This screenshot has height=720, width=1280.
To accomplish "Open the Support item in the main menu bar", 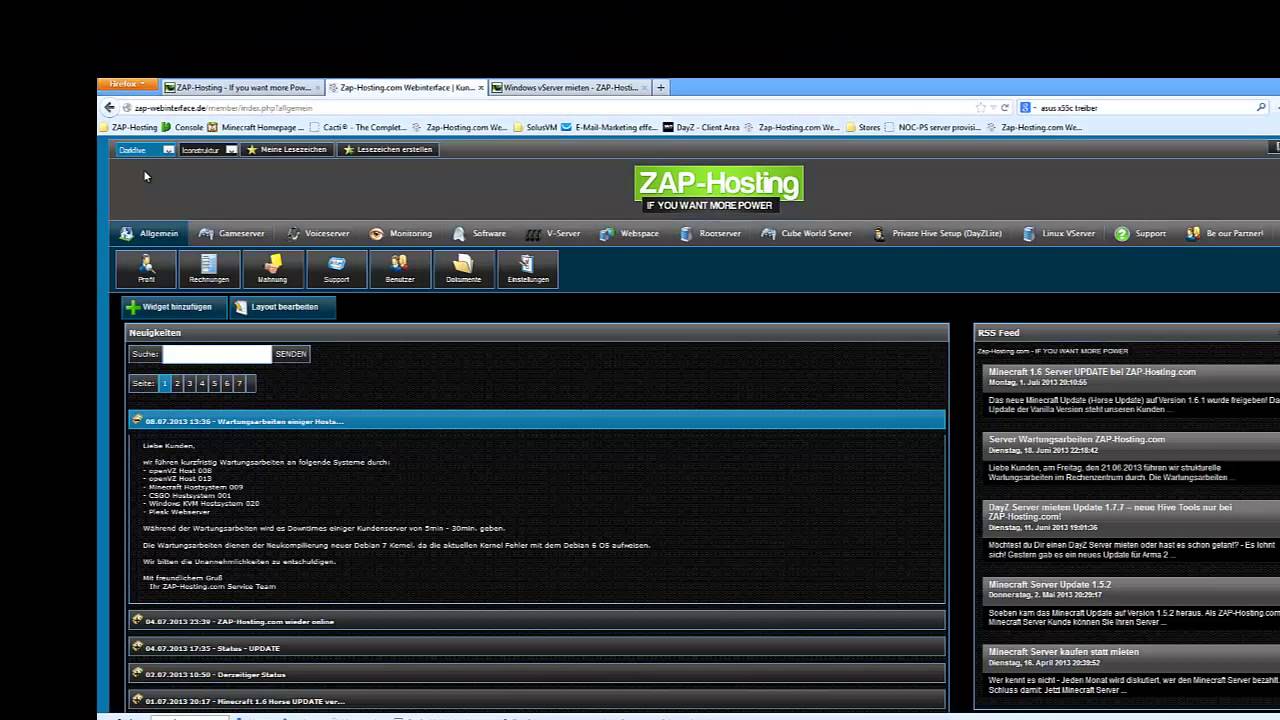I will tap(1140, 234).
